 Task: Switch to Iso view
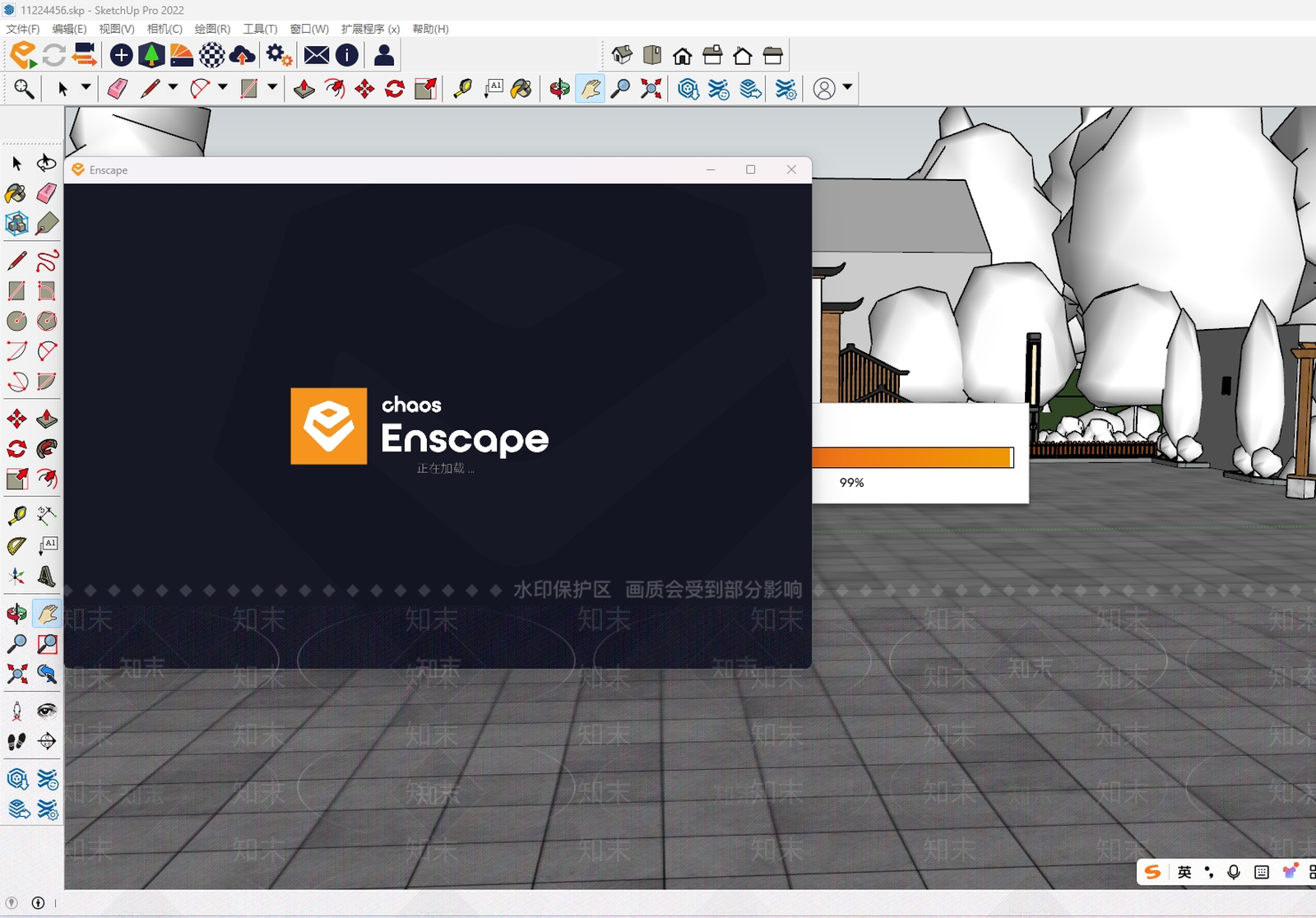pos(622,55)
